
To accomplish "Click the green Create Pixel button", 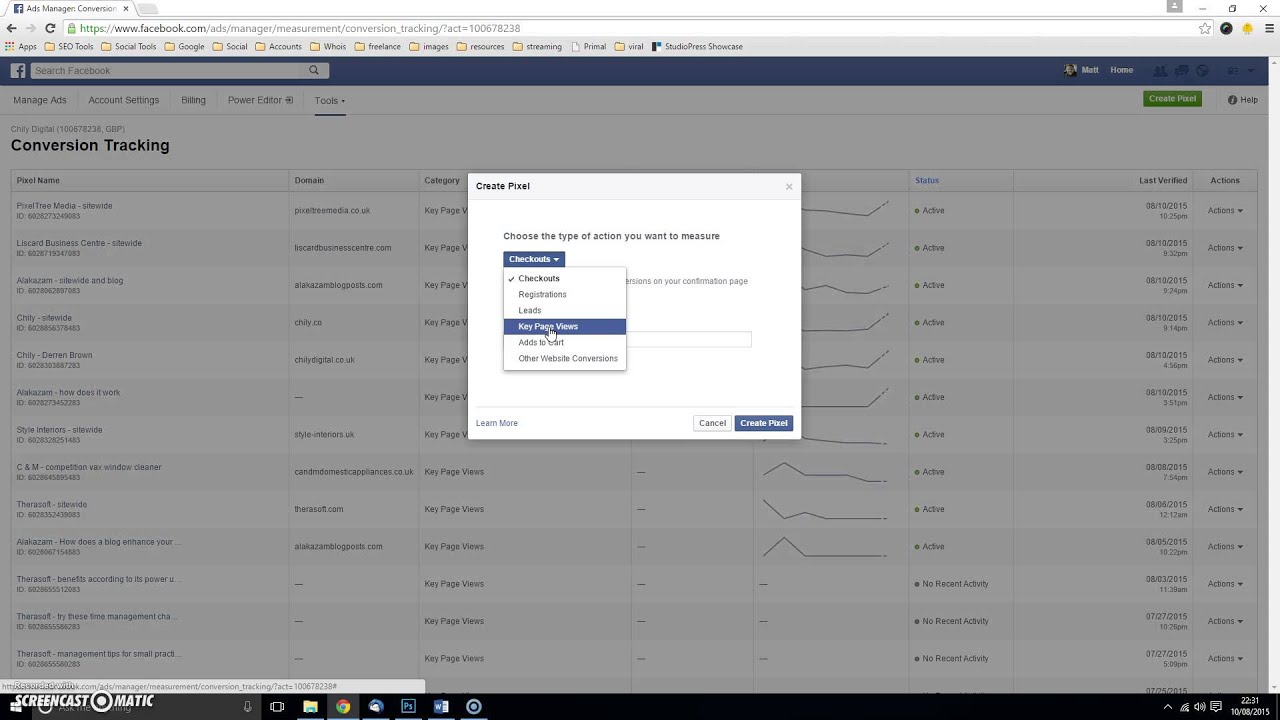I will 1172,99.
